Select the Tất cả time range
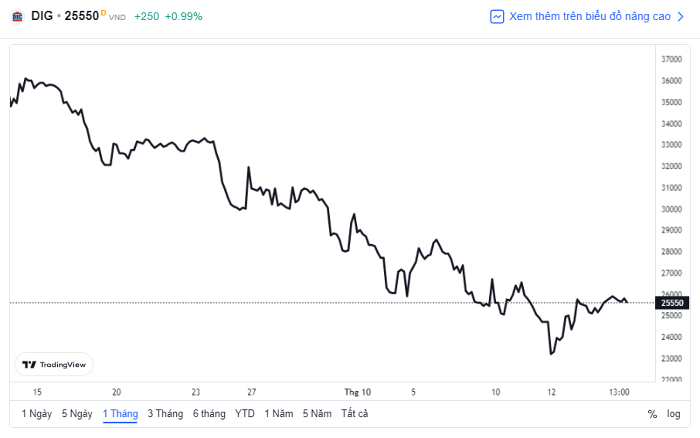This screenshot has width=700, height=438. pos(354,414)
